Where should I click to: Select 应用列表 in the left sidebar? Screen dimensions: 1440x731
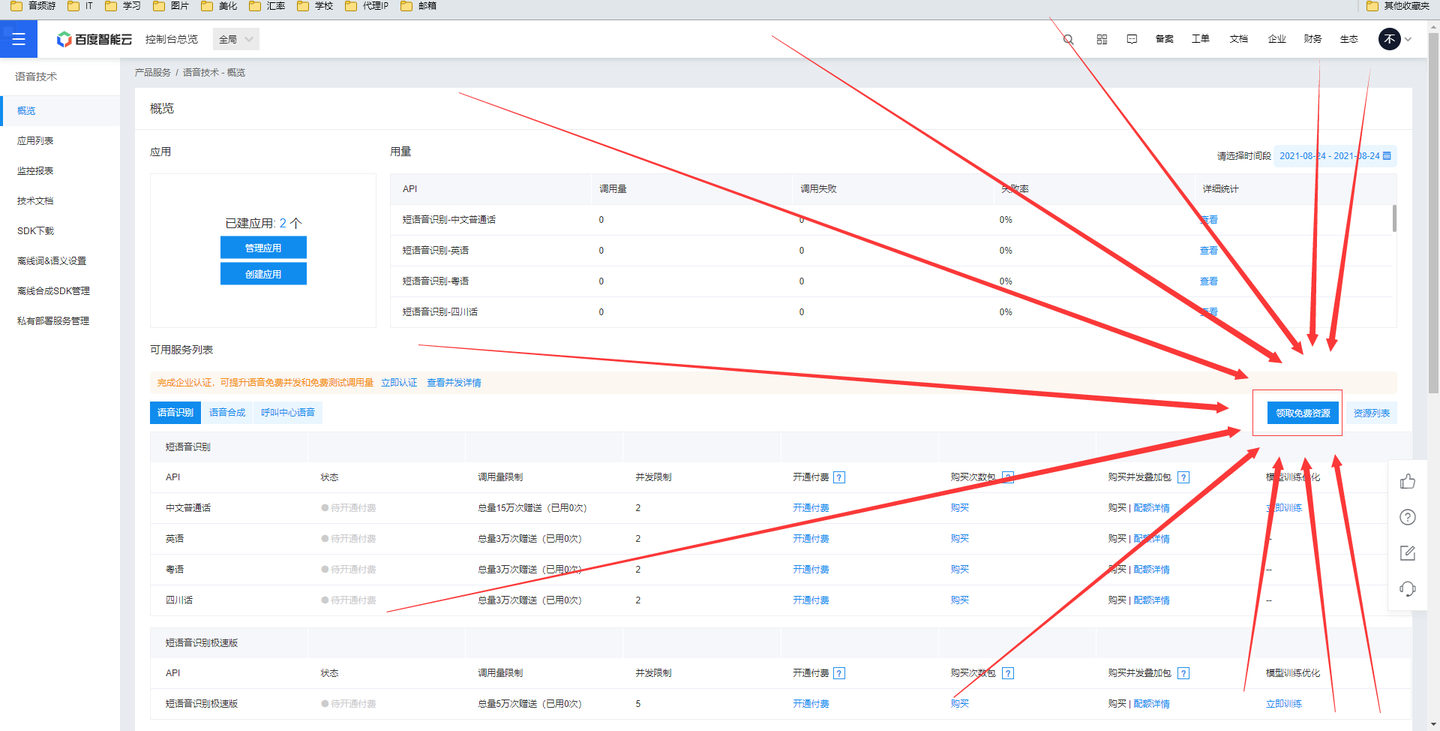point(36,141)
